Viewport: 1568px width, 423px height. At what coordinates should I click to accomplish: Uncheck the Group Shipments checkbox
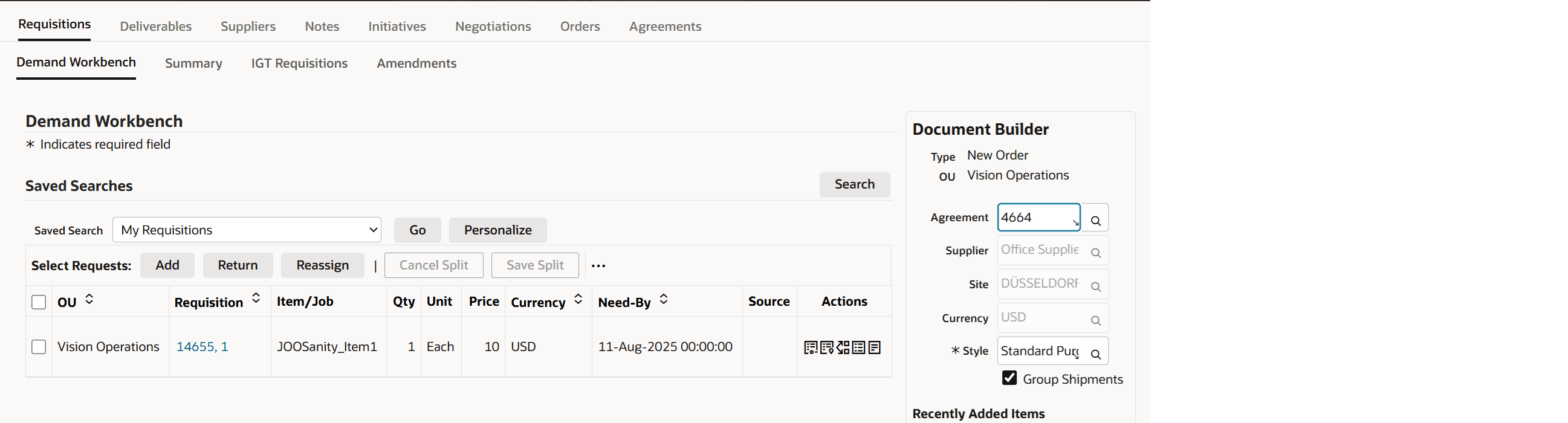pos(1009,378)
